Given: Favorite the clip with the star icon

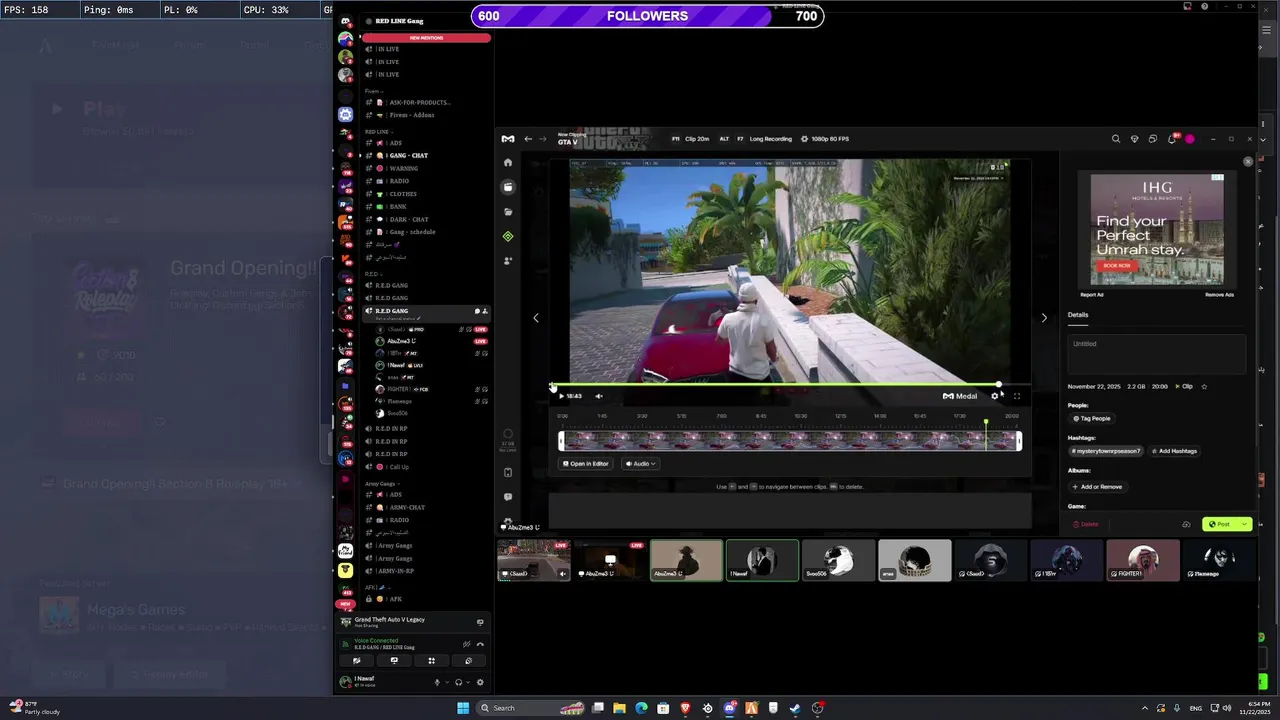Looking at the screenshot, I should tap(1204, 386).
